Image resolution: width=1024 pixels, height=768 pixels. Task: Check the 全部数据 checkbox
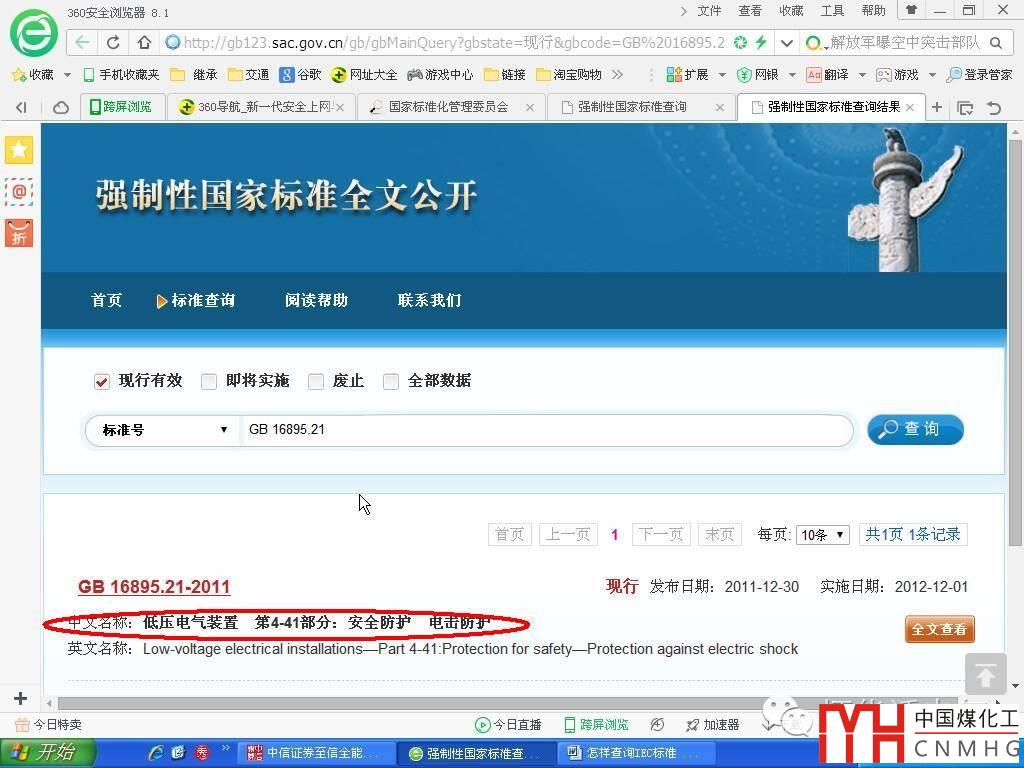391,381
